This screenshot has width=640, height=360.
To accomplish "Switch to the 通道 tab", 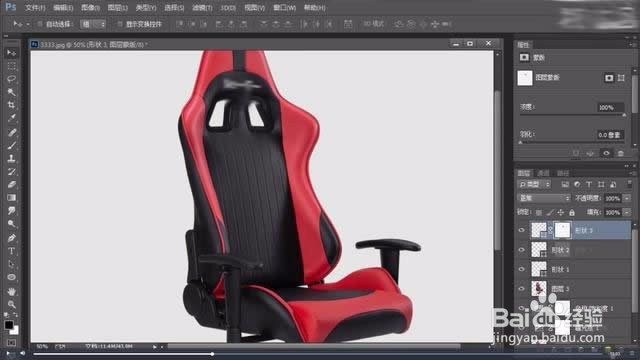I will click(543, 173).
